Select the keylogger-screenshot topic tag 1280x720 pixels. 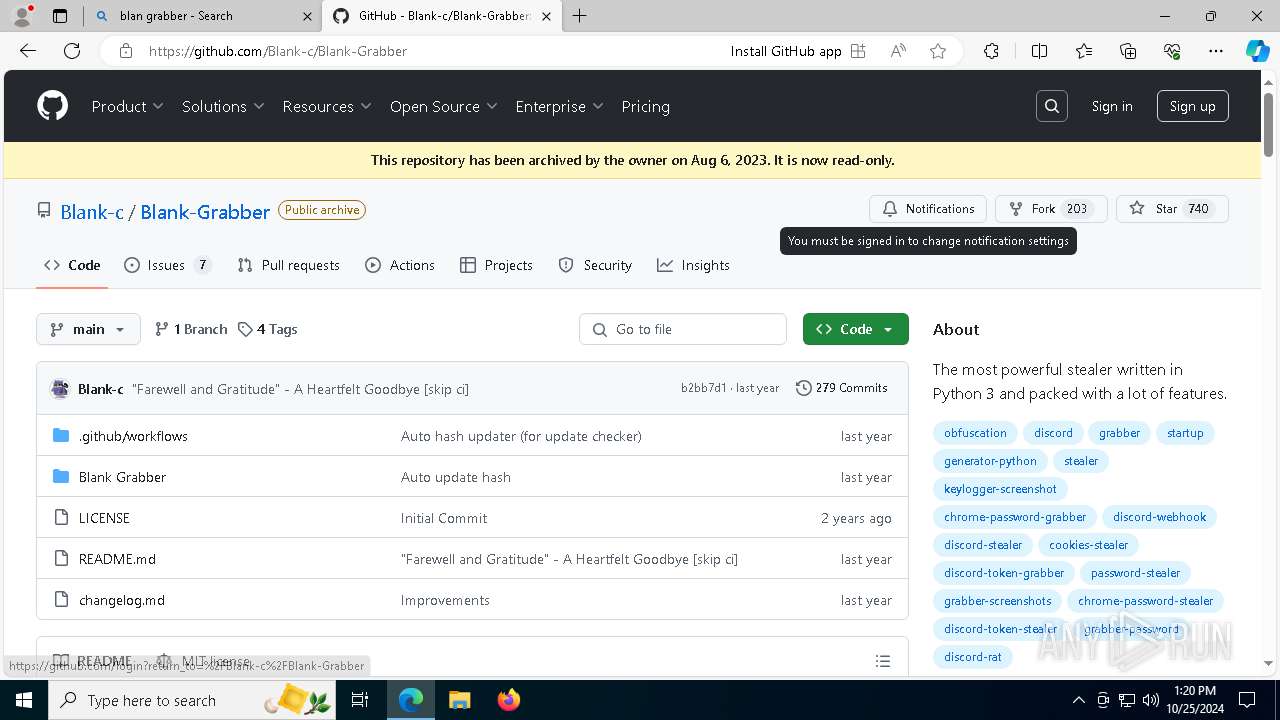[x=1000, y=489]
